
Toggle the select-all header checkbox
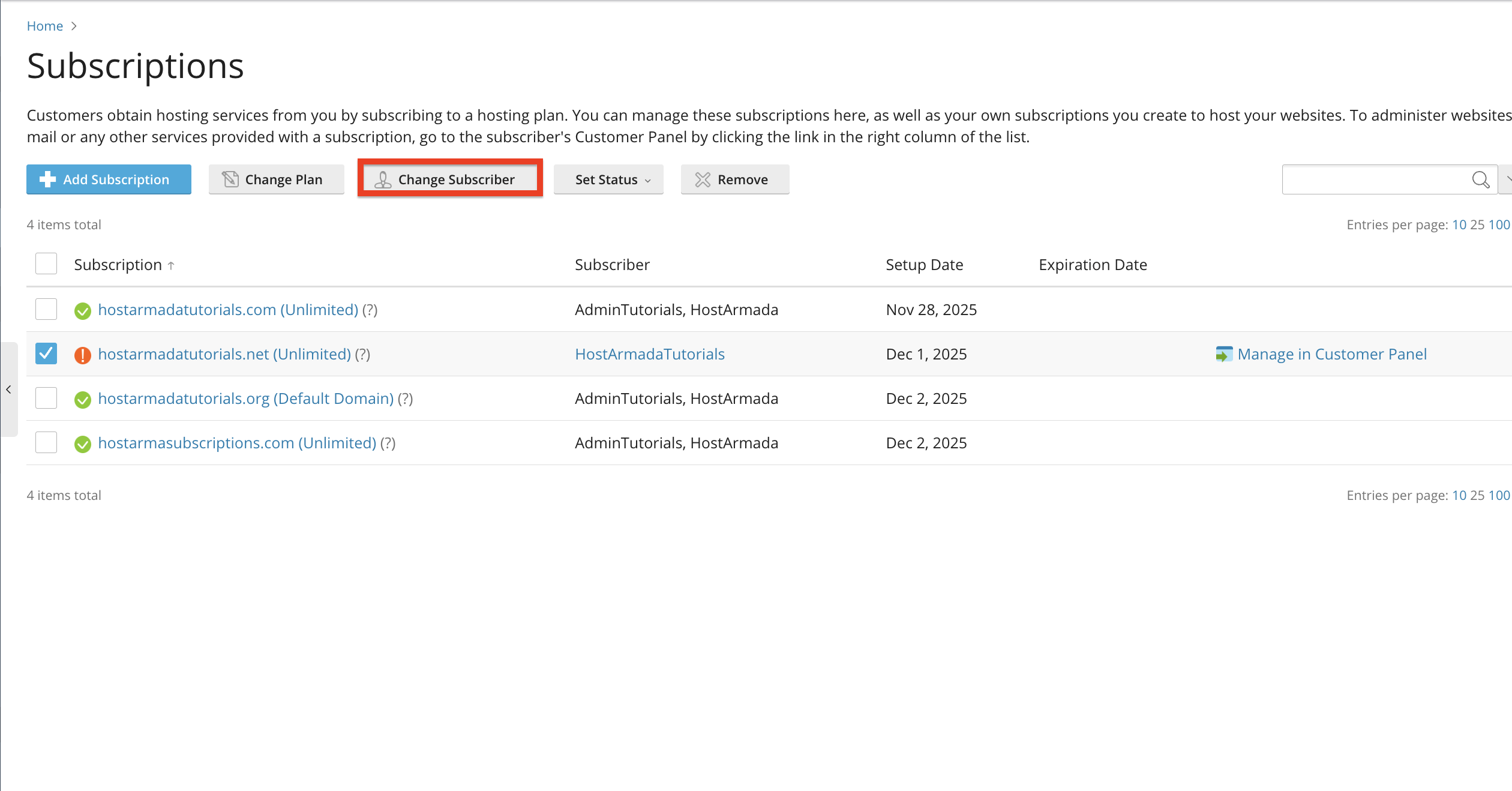[46, 263]
